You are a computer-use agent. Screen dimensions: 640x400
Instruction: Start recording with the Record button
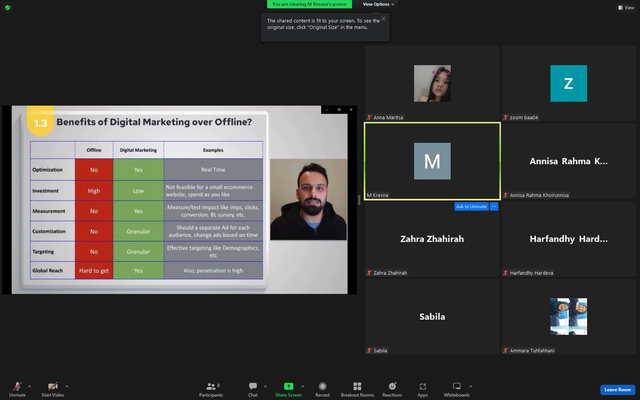point(322,389)
